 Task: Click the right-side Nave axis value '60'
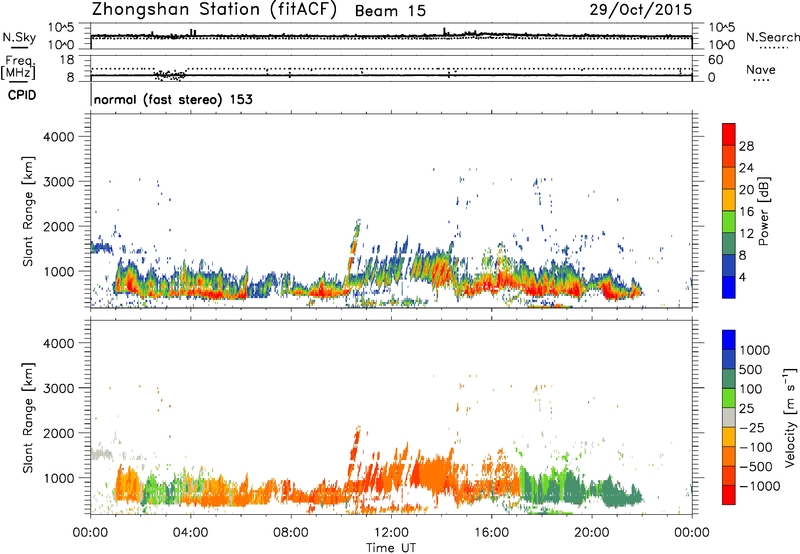pyautogui.click(x=715, y=60)
